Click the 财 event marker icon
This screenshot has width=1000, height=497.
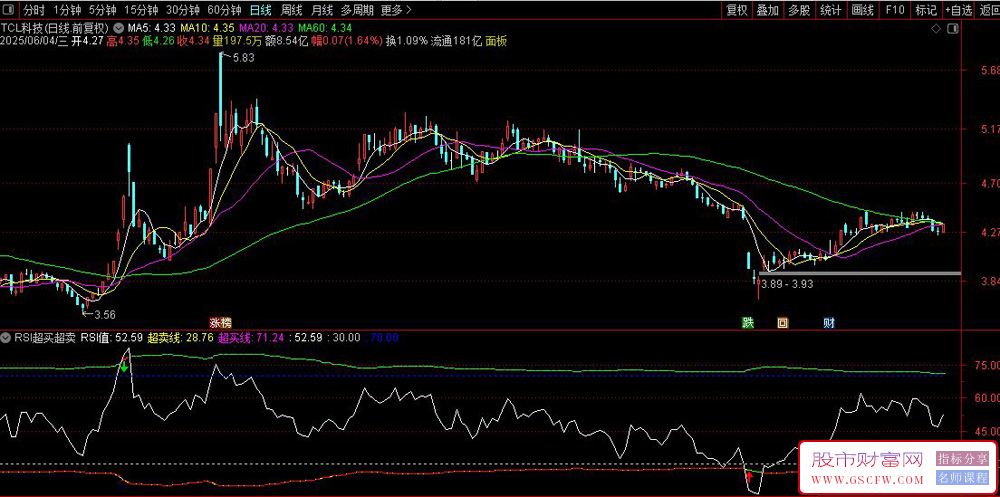pyautogui.click(x=828, y=323)
